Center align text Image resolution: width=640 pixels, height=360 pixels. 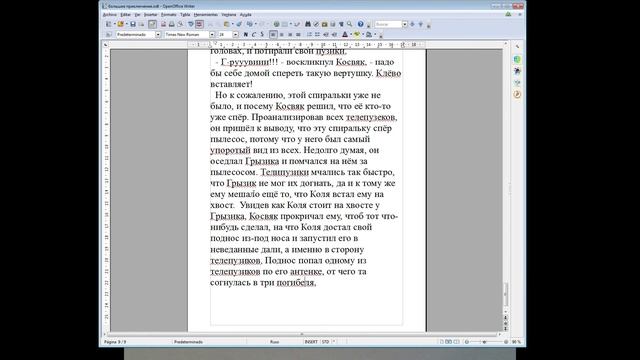click(281, 35)
